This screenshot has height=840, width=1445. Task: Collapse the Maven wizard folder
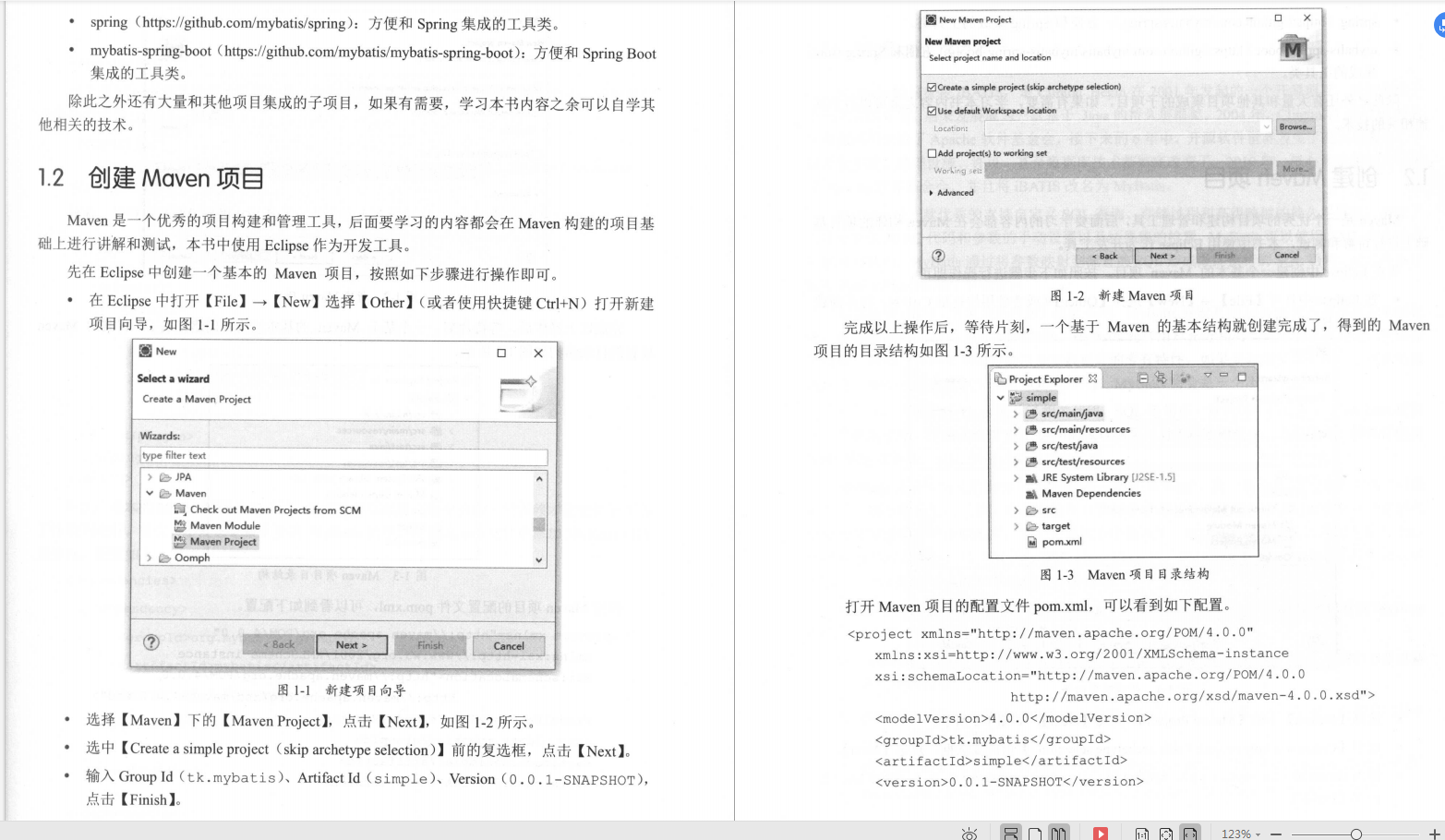pyautogui.click(x=150, y=493)
